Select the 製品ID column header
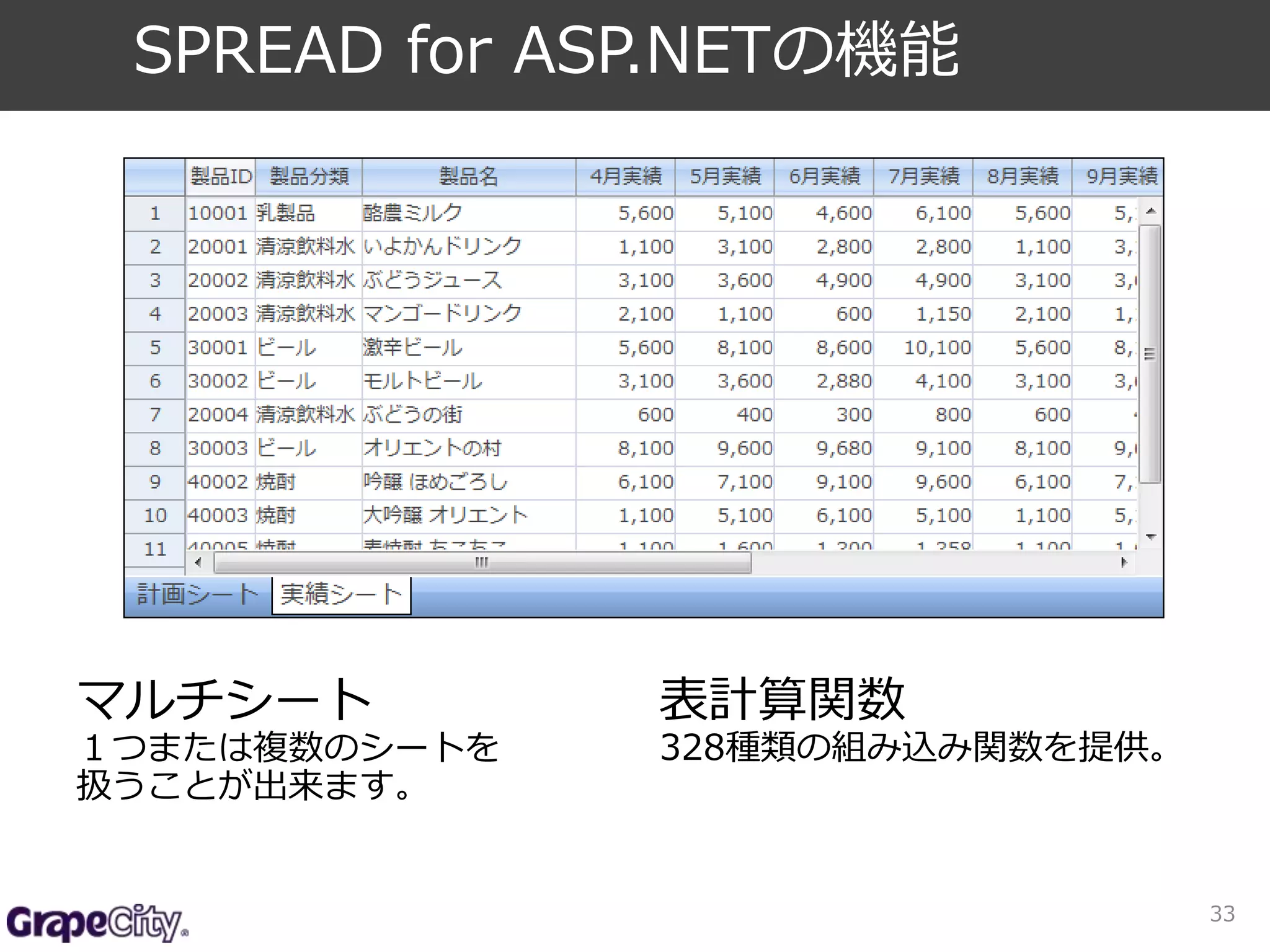The width and height of the screenshot is (1270, 952). click(220, 177)
